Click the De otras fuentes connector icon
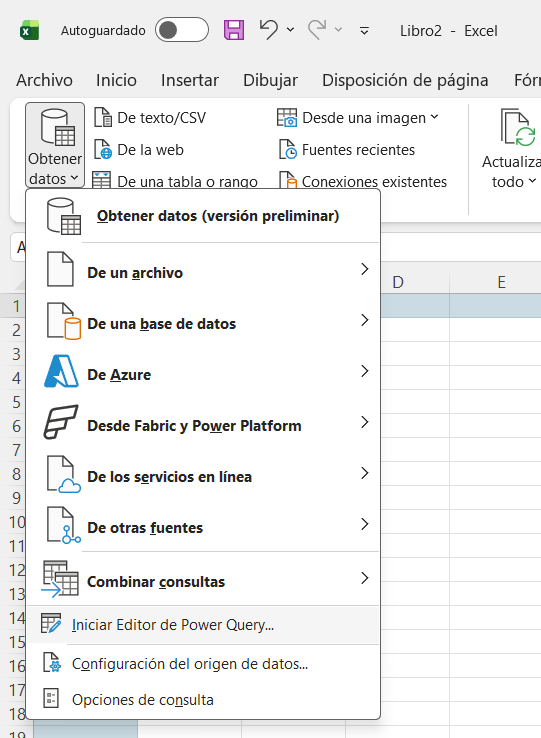The height and width of the screenshot is (738, 541). (x=64, y=525)
